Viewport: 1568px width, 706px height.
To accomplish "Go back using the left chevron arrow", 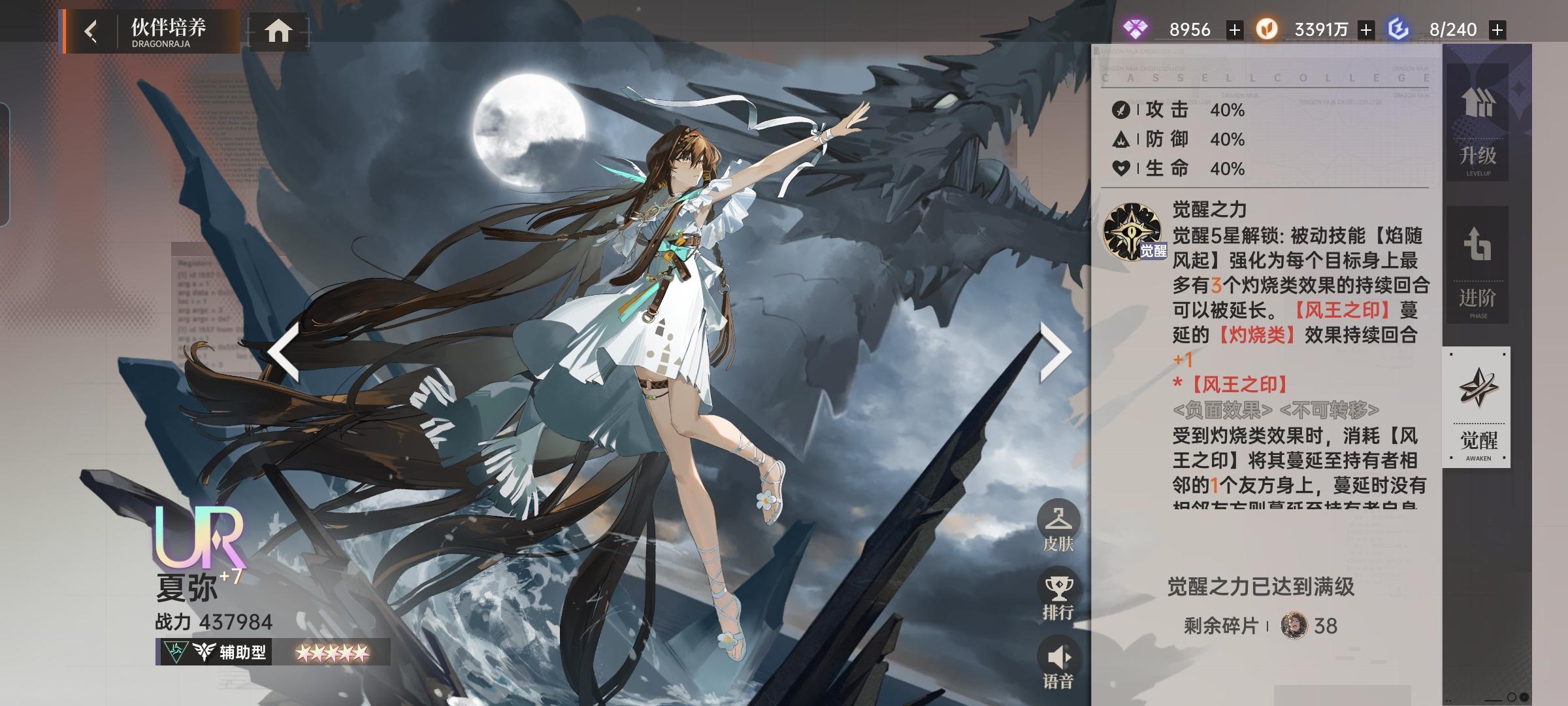I will 91,31.
